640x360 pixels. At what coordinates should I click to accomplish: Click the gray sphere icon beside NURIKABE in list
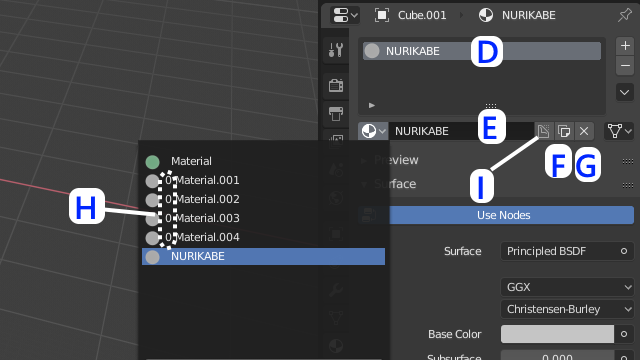(x=152, y=257)
